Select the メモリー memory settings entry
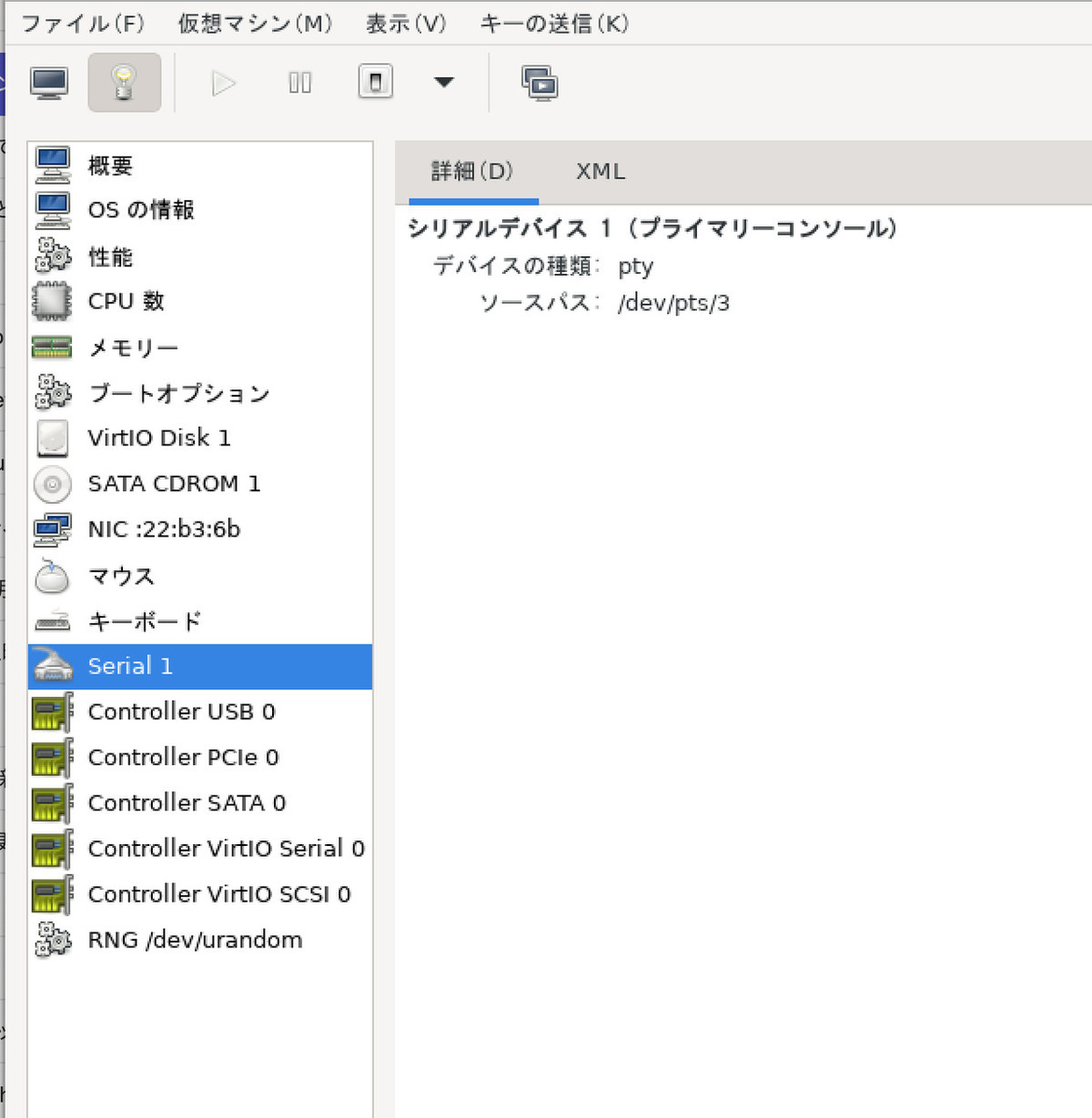 (132, 347)
